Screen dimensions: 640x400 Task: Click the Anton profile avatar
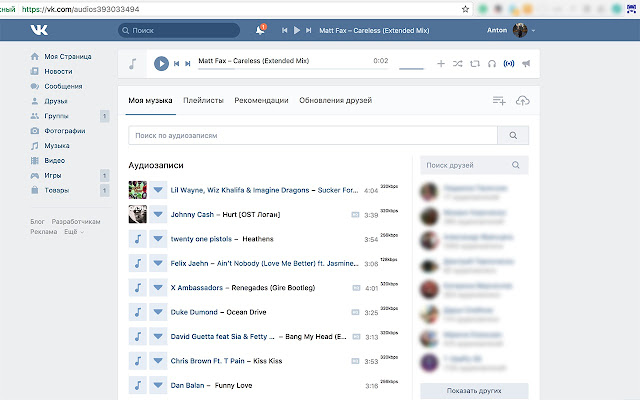520,30
